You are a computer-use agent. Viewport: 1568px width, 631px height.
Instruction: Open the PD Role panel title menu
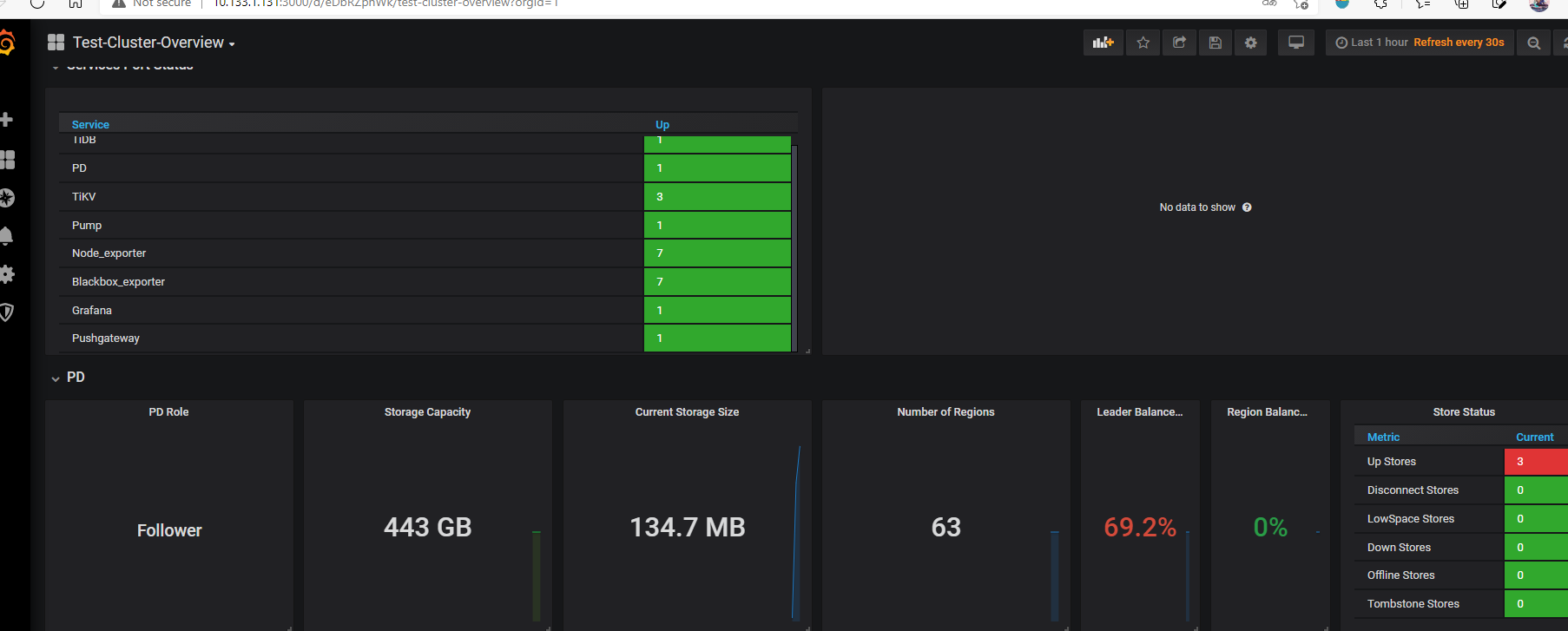[168, 412]
